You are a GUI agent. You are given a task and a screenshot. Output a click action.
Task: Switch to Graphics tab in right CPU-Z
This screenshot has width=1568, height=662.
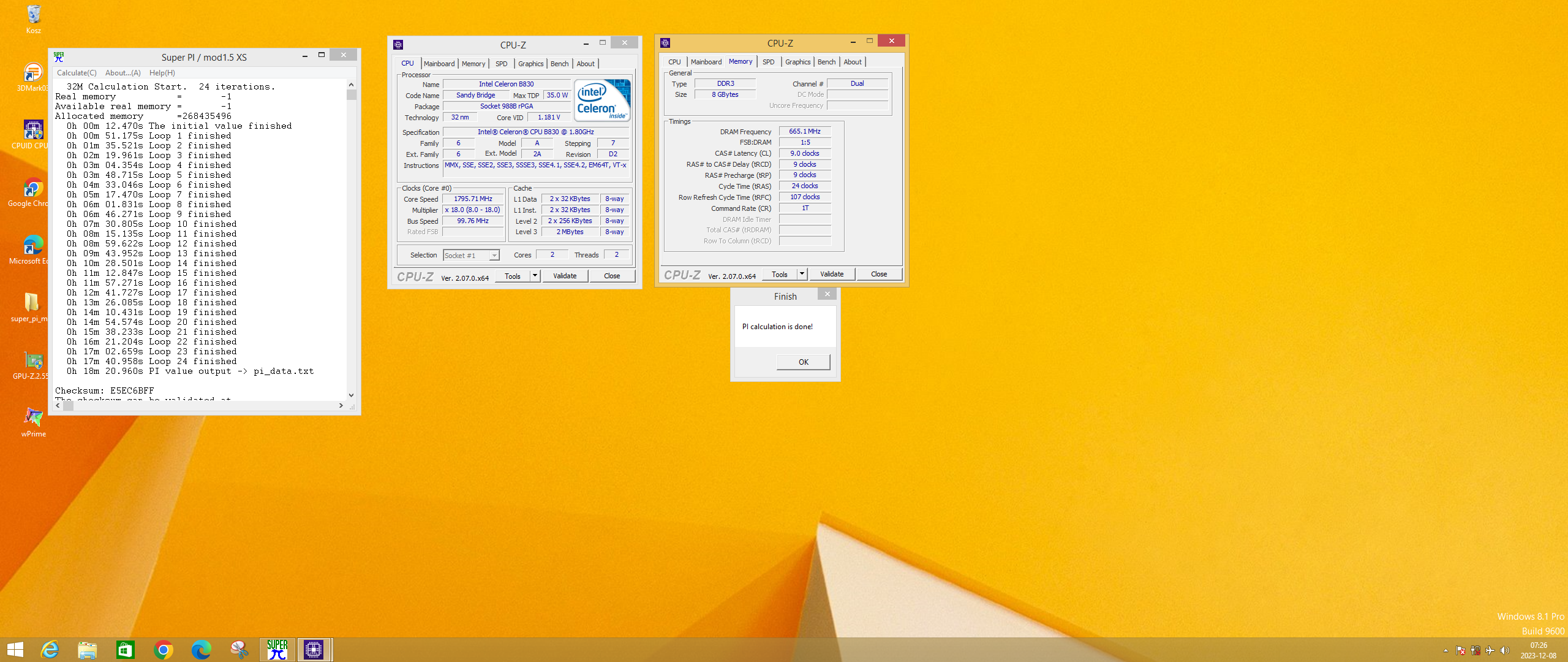tap(798, 62)
